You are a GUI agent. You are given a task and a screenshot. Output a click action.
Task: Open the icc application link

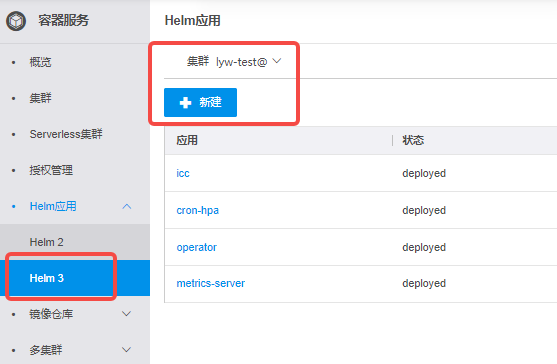coord(183,173)
